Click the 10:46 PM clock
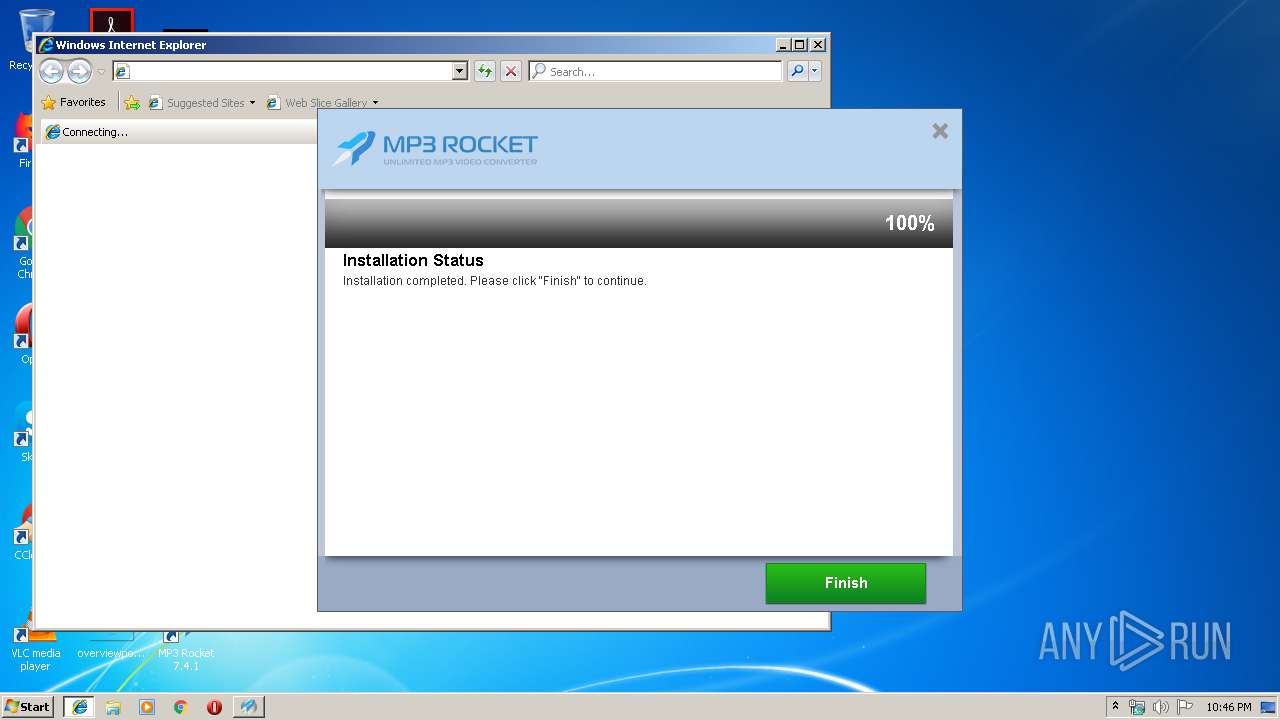 click(1228, 707)
